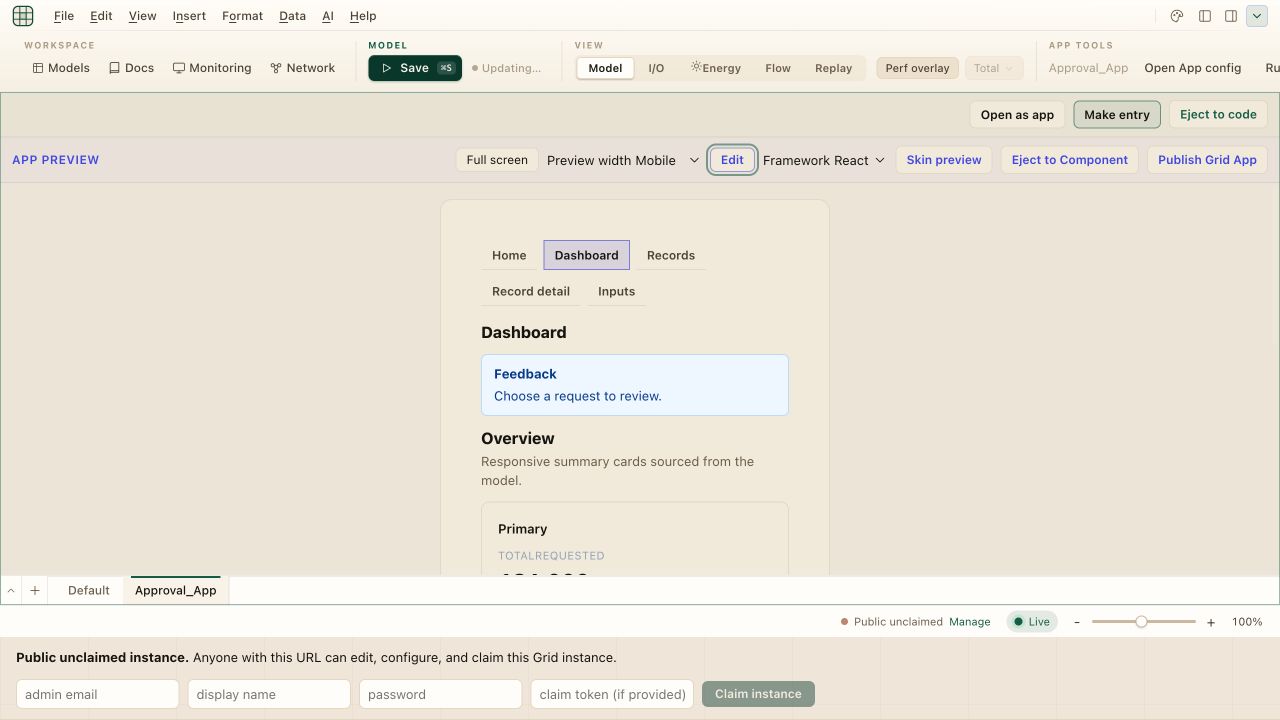The height and width of the screenshot is (720, 1280).
Task: Switch view to Replay
Action: 833,68
